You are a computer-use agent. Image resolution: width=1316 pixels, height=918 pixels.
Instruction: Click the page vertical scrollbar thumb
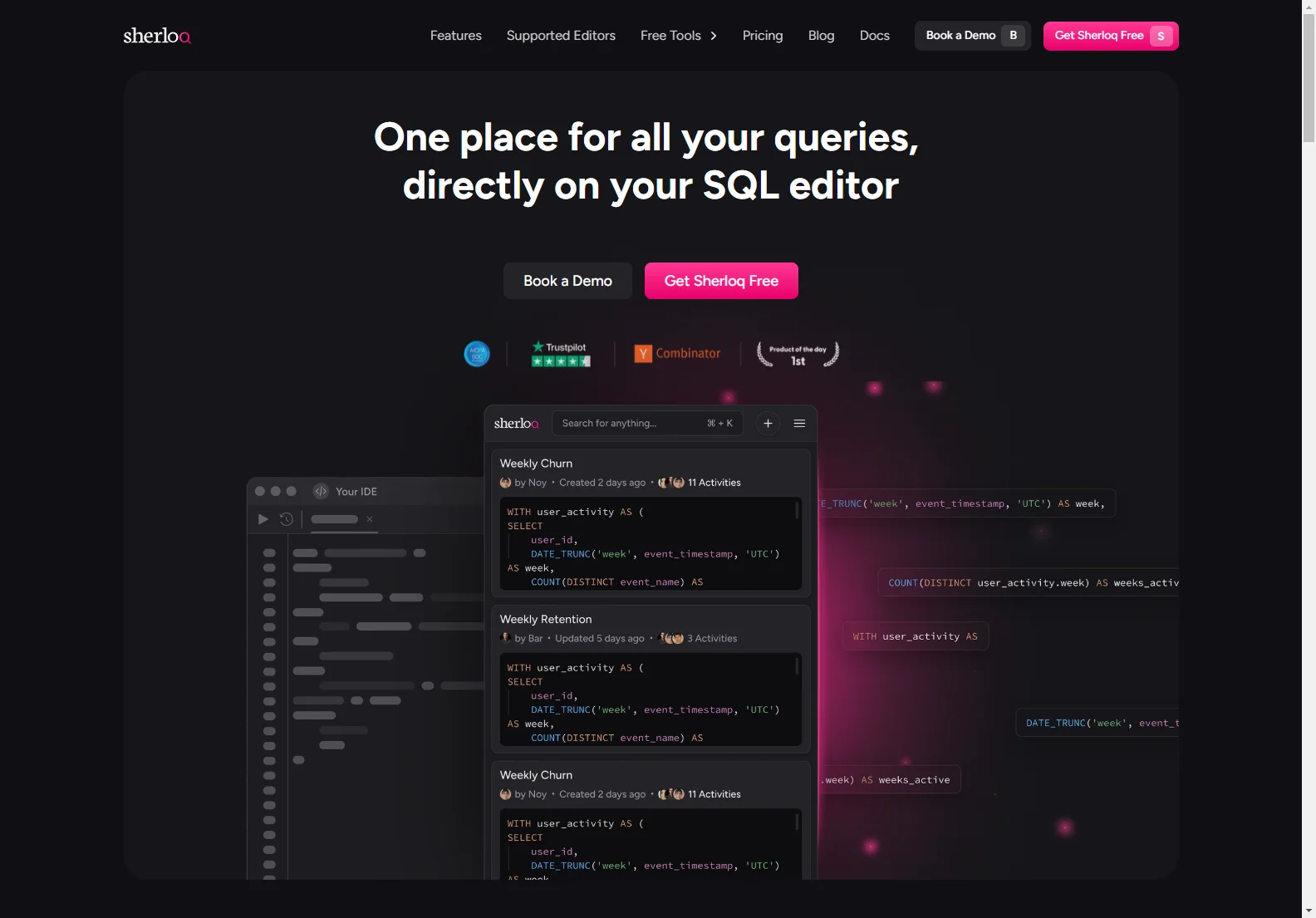tap(1309, 77)
